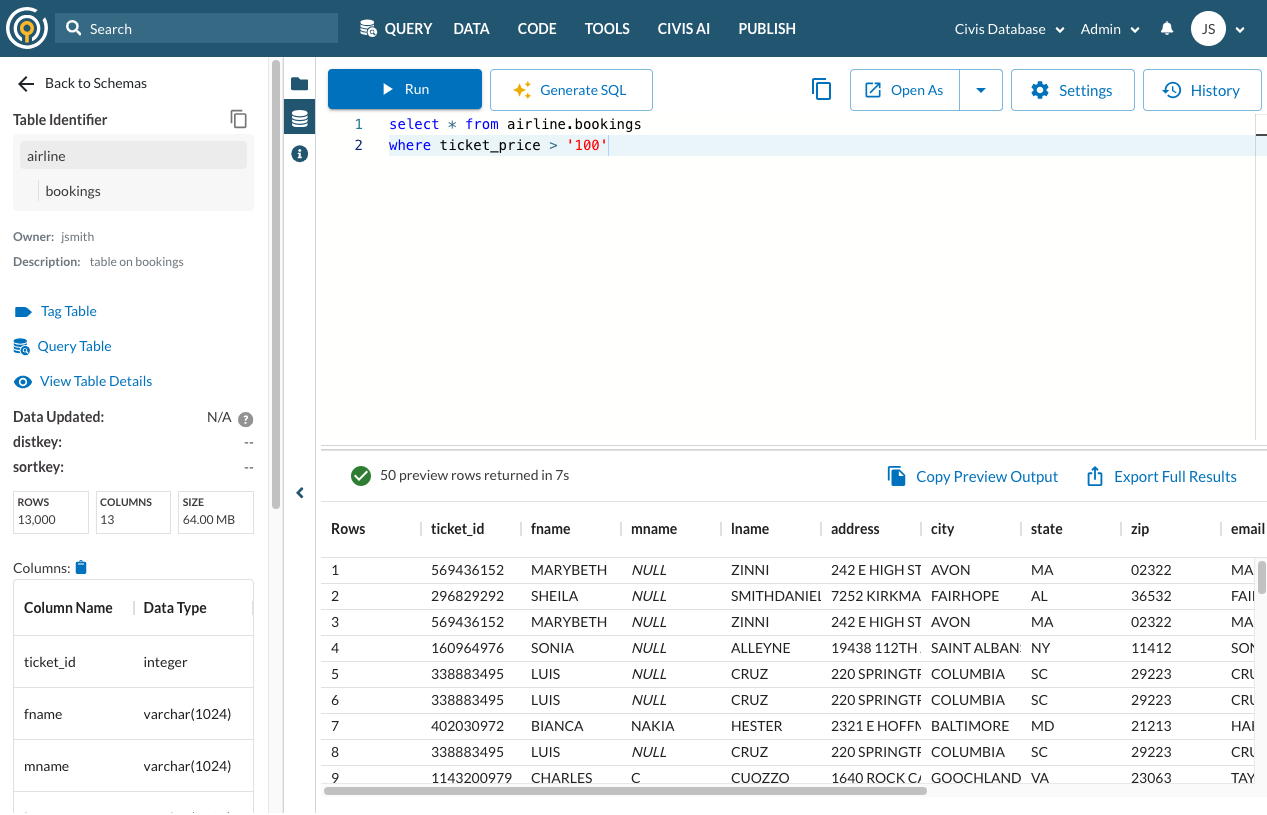Click Copy Preview Output
Screen dimensions: 1267x815
point(973,476)
